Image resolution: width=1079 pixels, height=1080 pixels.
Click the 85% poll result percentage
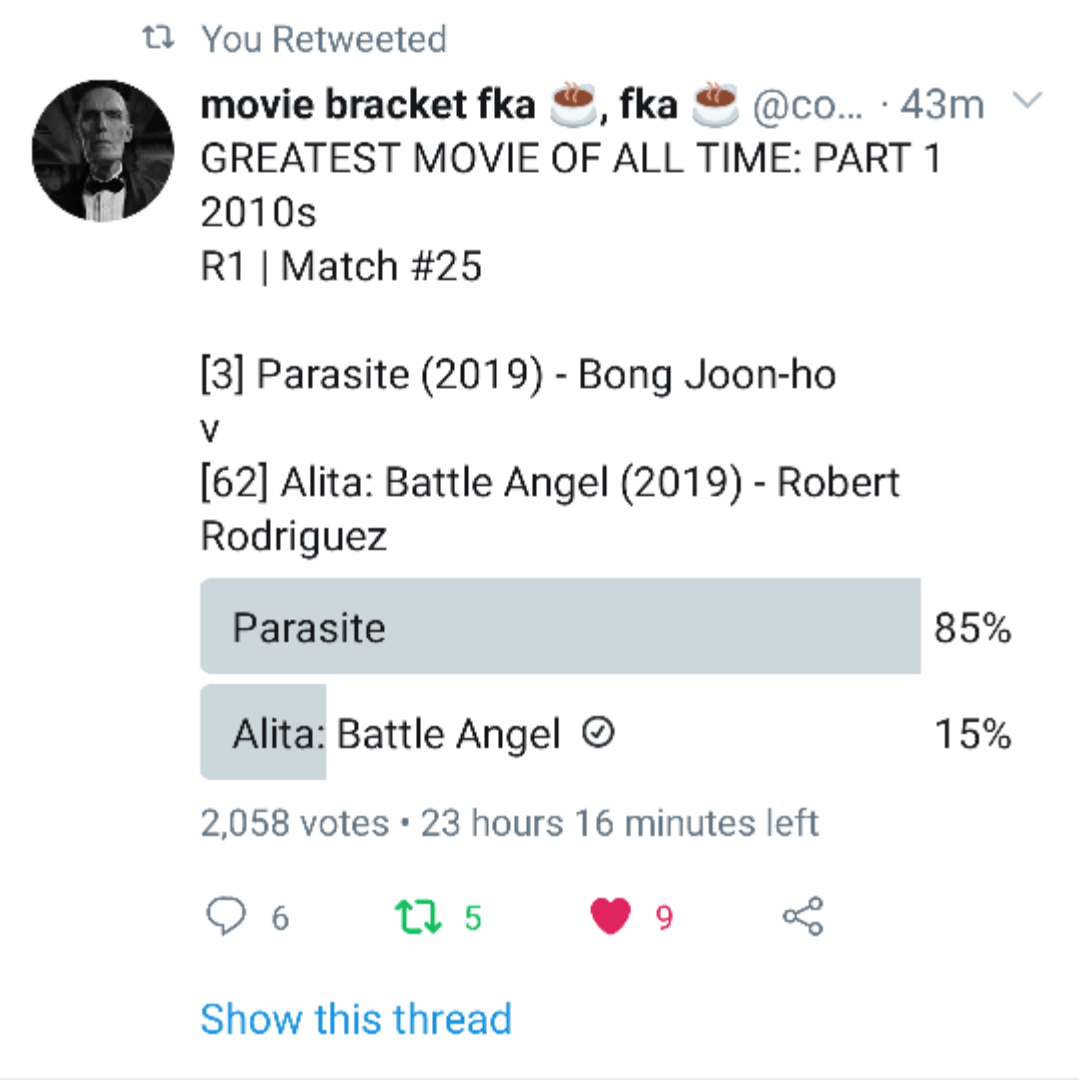(973, 628)
